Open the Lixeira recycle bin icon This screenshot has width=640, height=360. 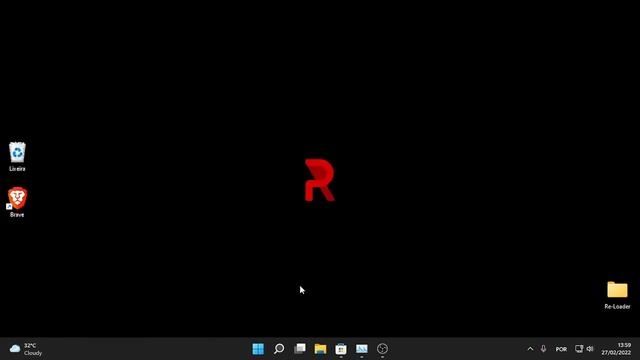click(17, 156)
